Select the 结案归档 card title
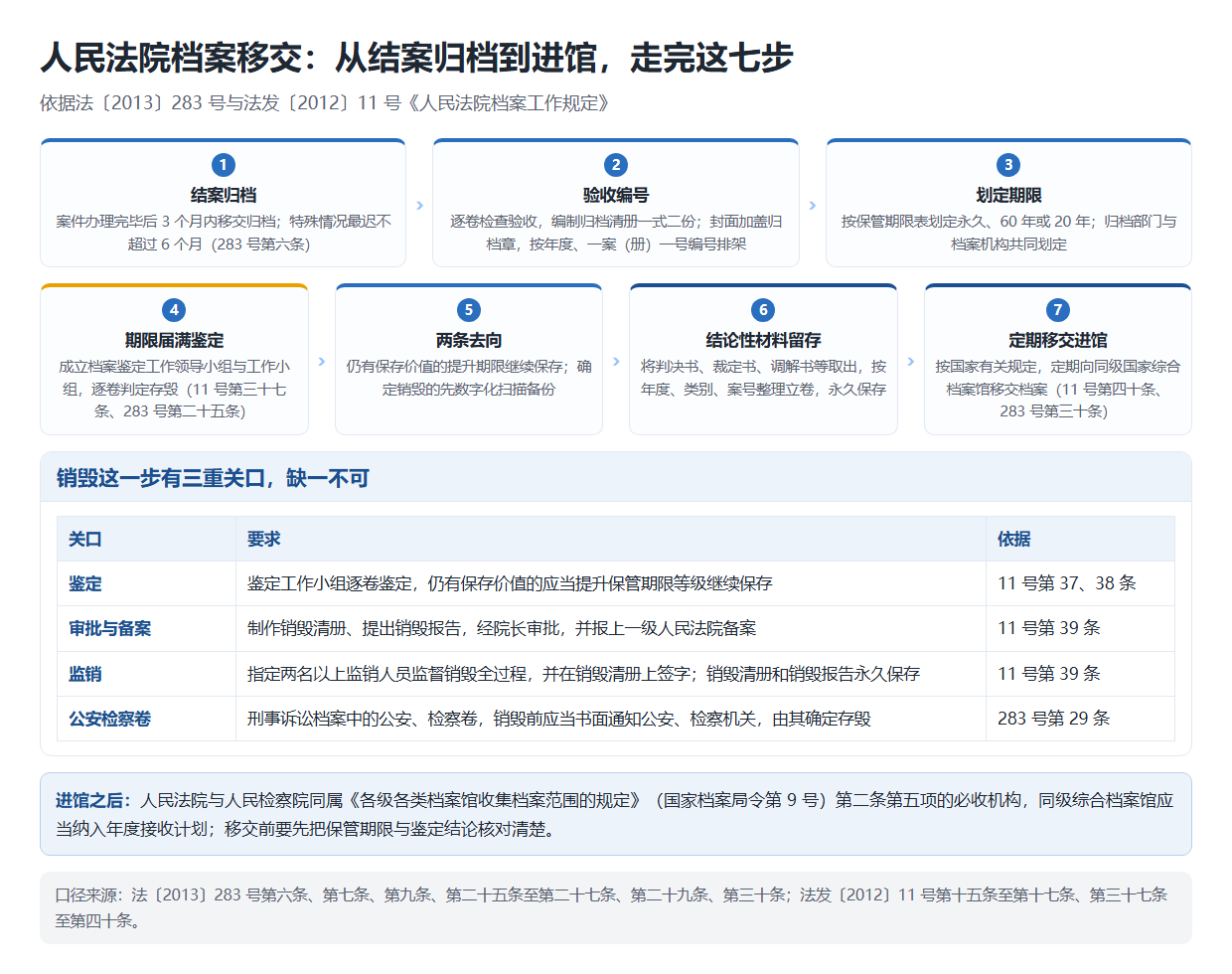This screenshot has width=1232, height=974. pyautogui.click(x=224, y=195)
